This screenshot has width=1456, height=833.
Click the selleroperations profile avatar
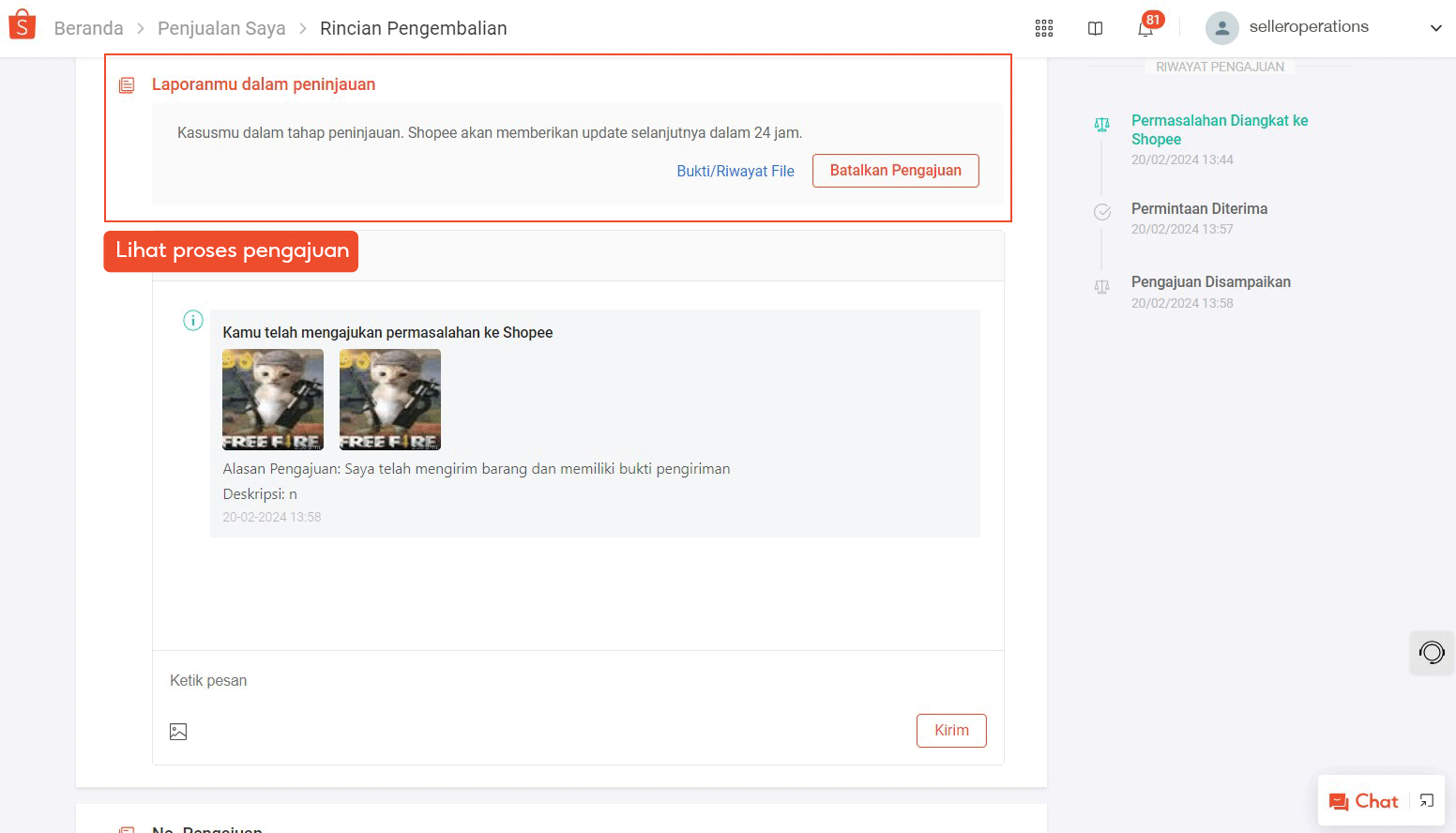(1221, 27)
